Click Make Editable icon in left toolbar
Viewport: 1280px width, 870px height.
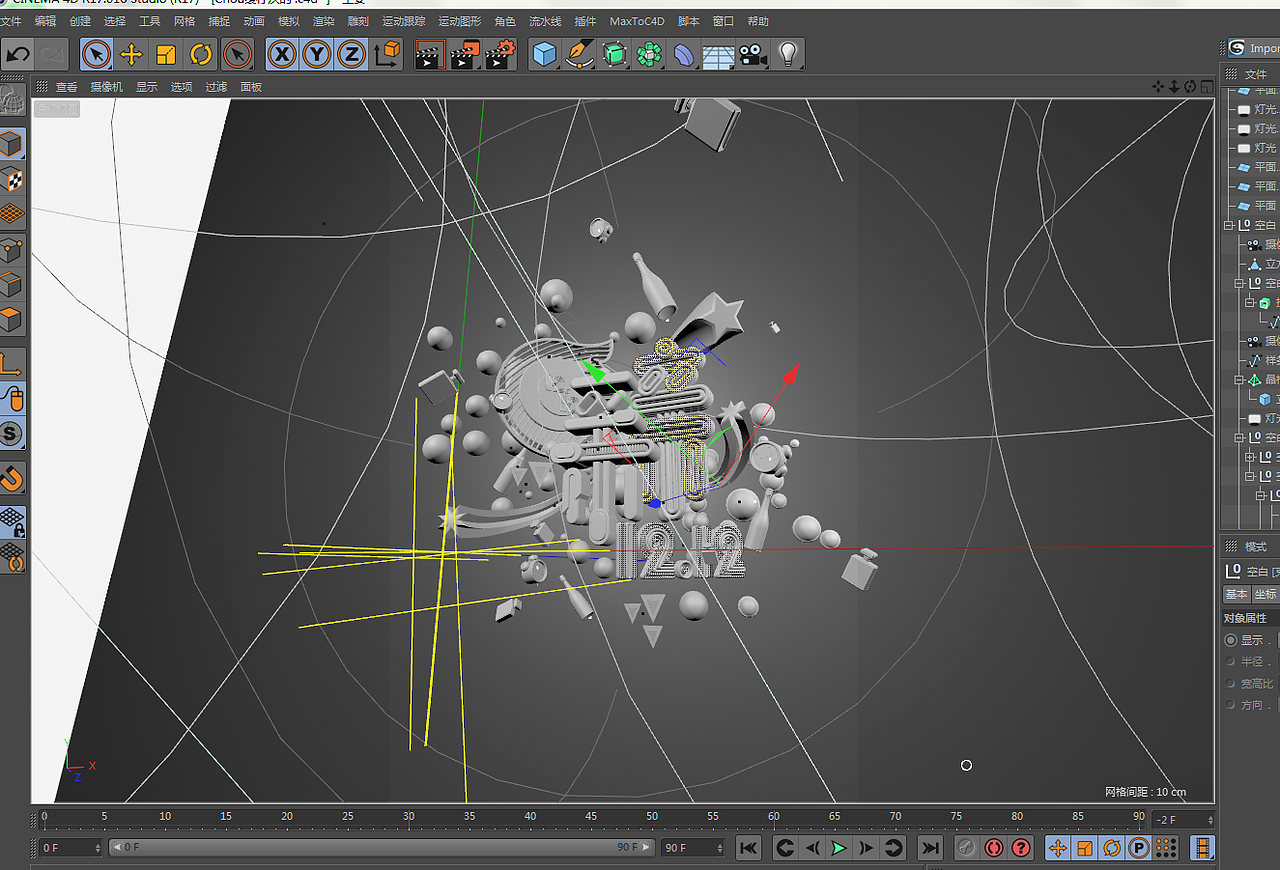[x=12, y=101]
